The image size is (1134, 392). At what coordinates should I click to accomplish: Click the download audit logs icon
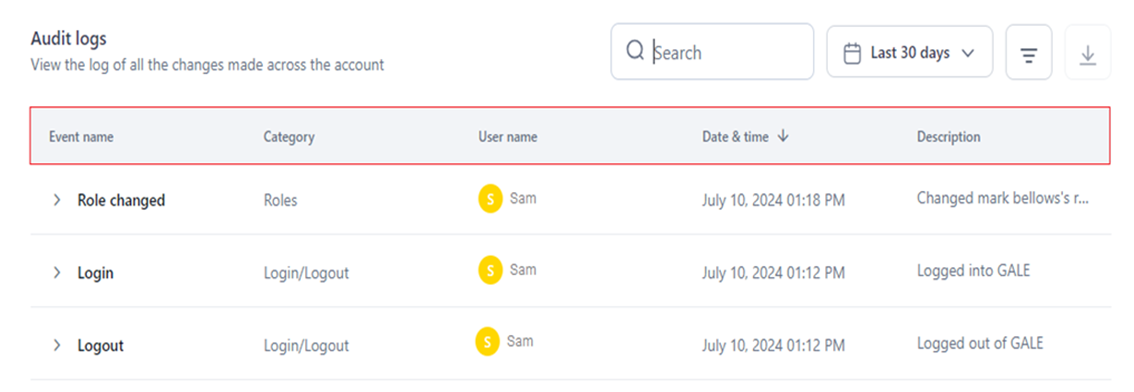[1087, 53]
